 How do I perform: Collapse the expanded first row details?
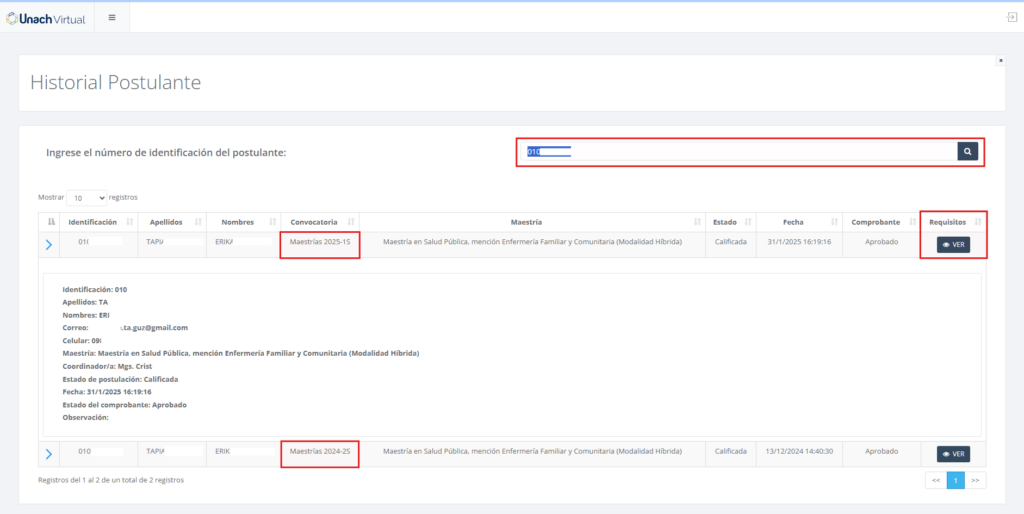pyautogui.click(x=48, y=245)
